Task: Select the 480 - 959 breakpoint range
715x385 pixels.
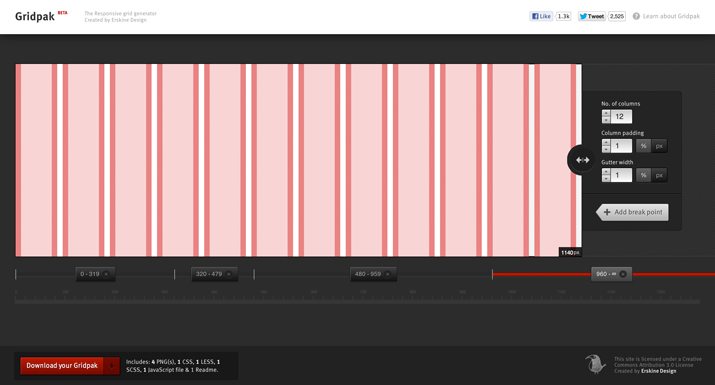Action: pyautogui.click(x=368, y=274)
